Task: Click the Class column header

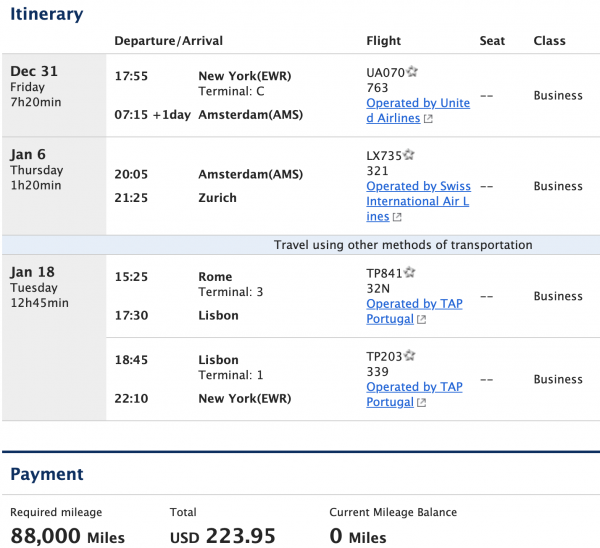Action: tap(549, 41)
